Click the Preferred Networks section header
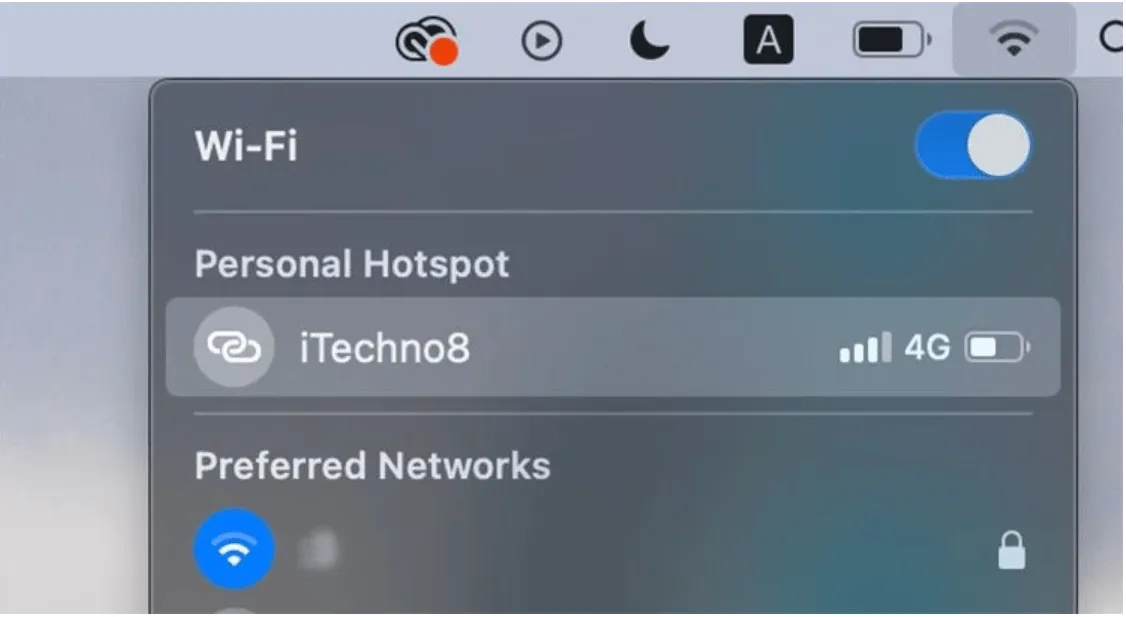The height and width of the screenshot is (617, 1126). [x=373, y=465]
